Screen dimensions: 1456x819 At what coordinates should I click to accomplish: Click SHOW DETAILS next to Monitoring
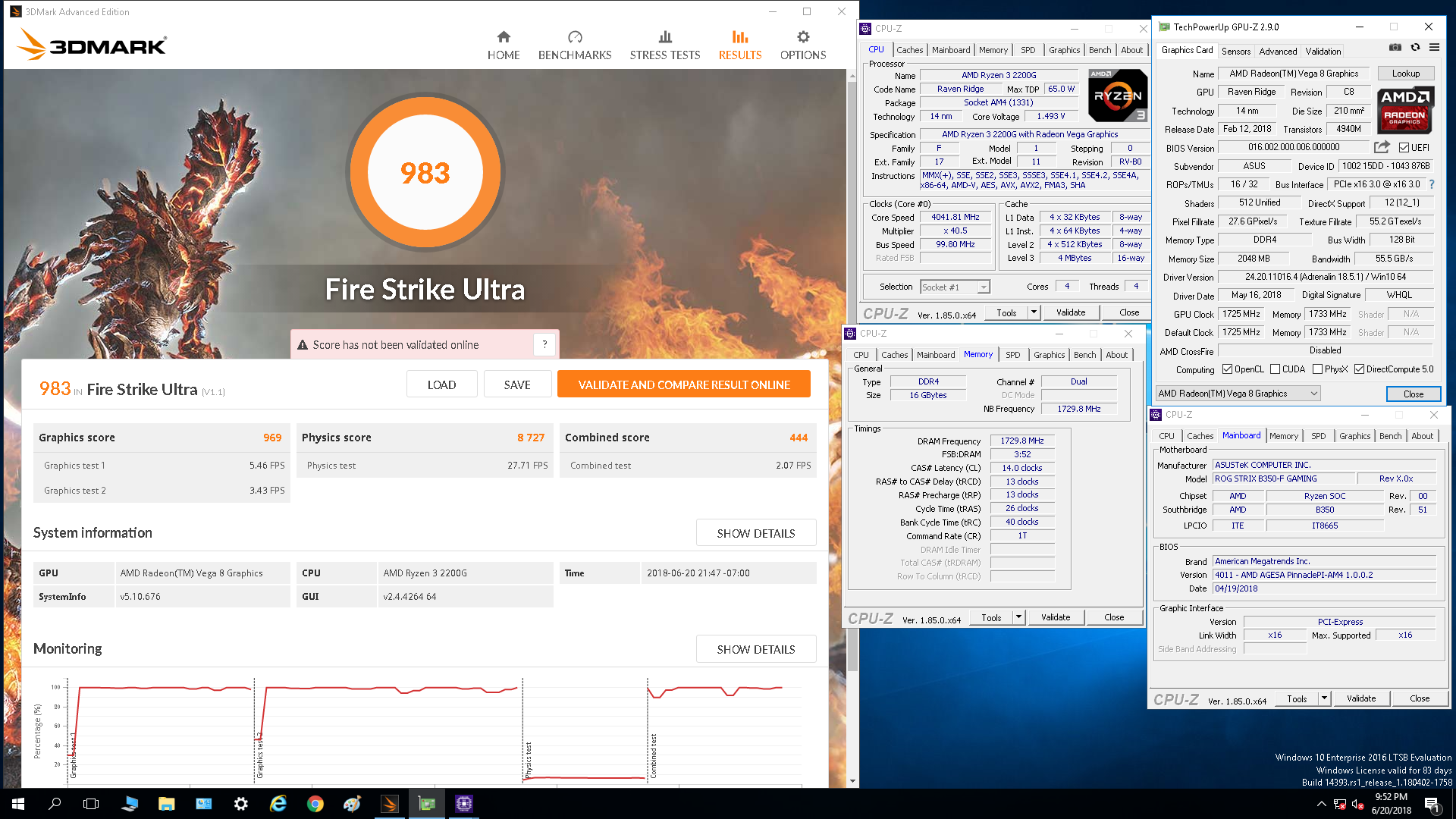click(756, 649)
